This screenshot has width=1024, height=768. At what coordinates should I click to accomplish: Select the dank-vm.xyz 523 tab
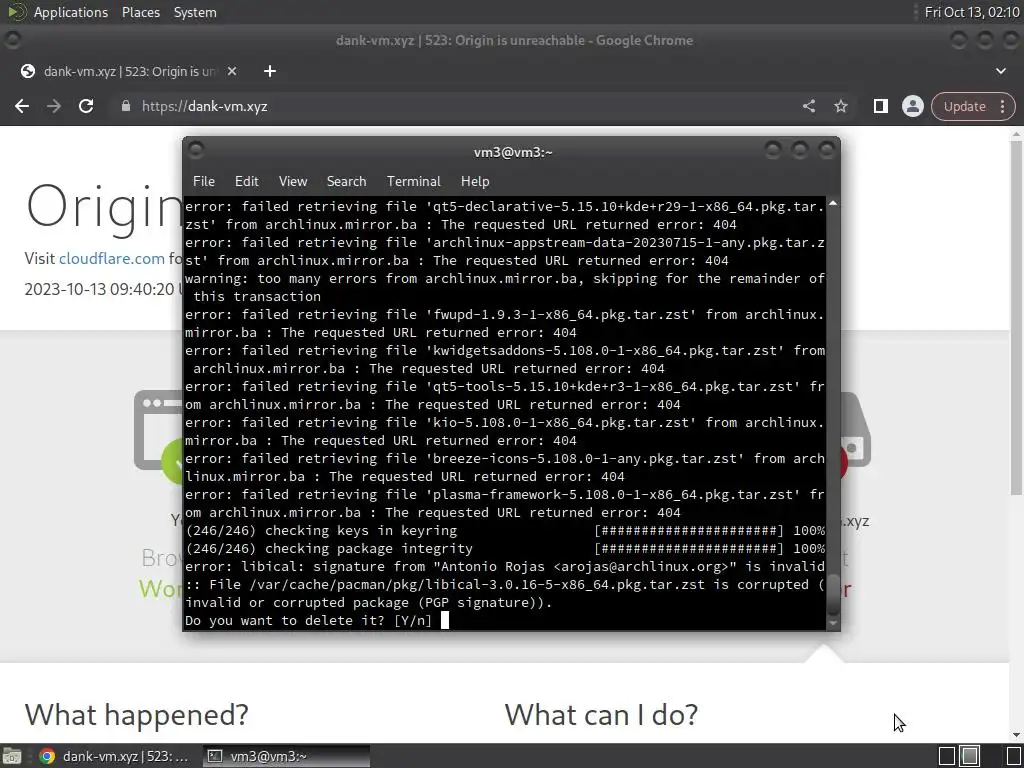coord(129,71)
